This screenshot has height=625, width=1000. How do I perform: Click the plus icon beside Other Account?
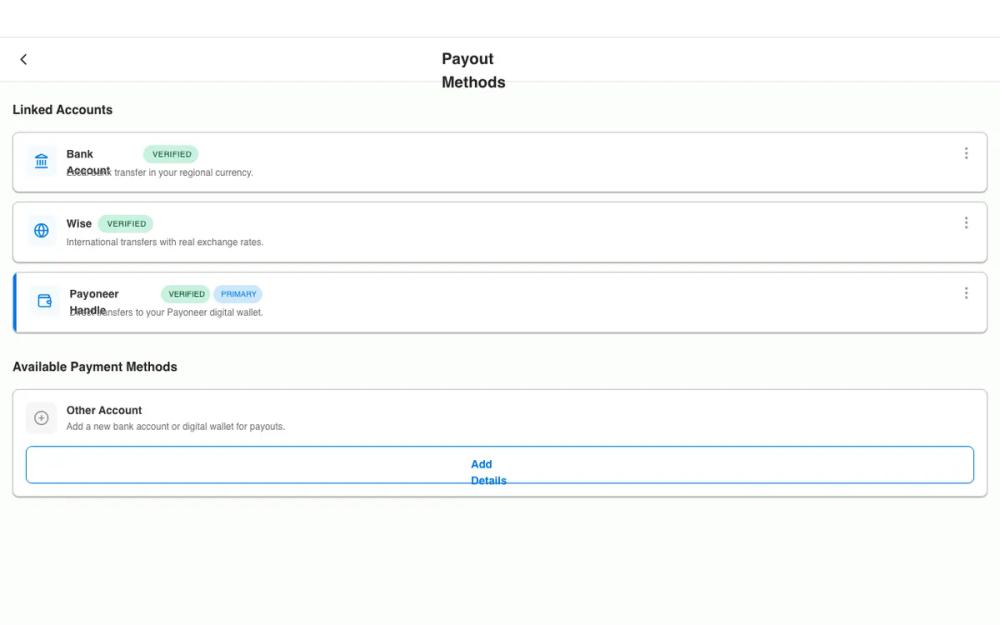(41, 417)
